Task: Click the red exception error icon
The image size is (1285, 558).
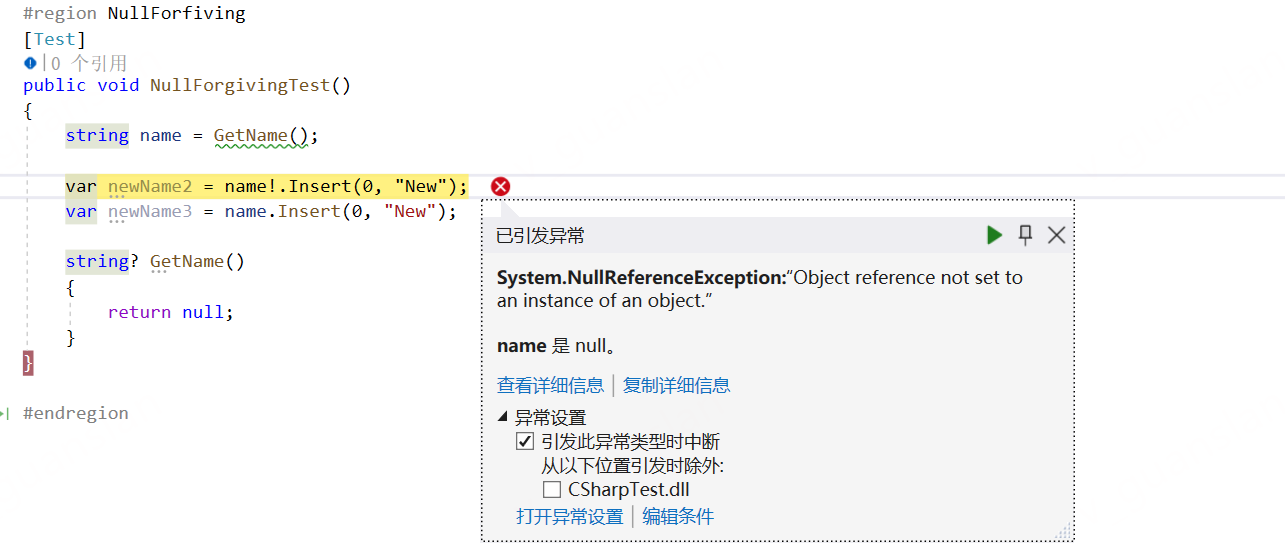Action: 501,186
